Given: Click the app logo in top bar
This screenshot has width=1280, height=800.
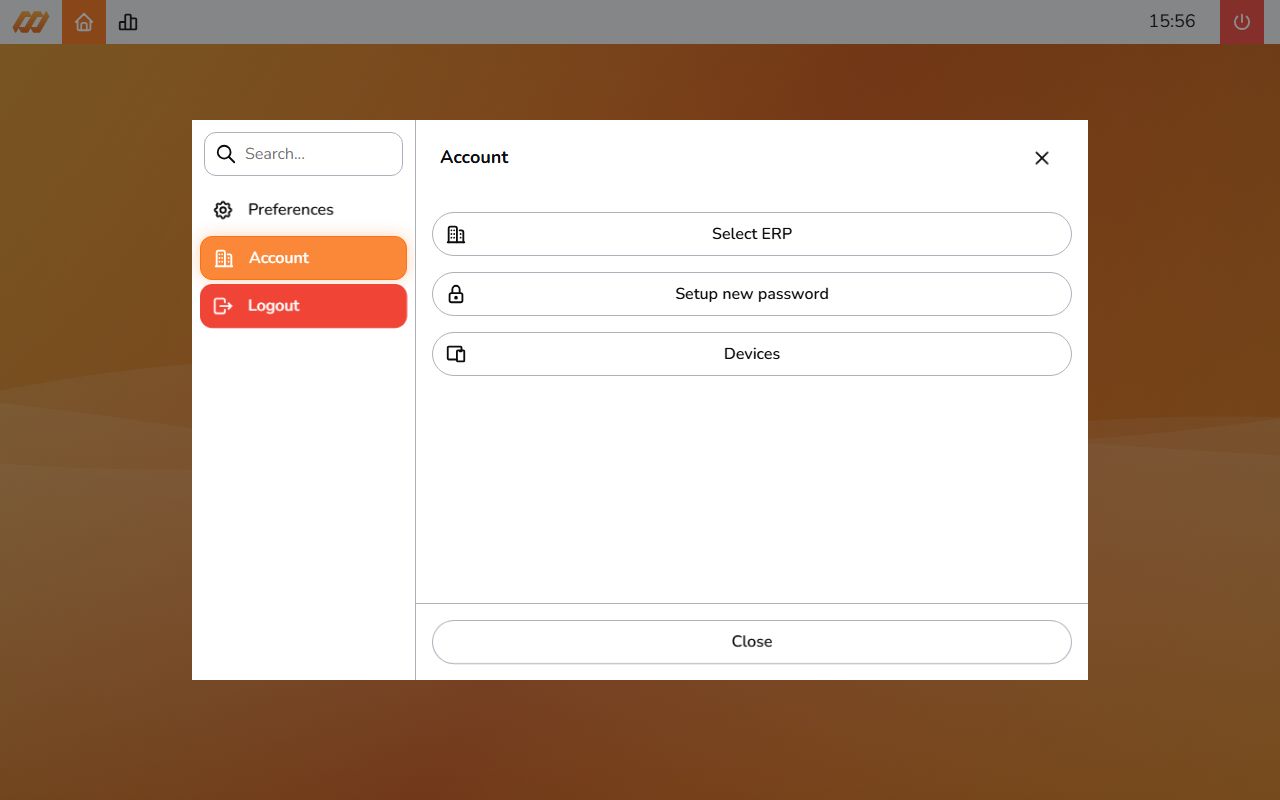Looking at the screenshot, I should 30,22.
